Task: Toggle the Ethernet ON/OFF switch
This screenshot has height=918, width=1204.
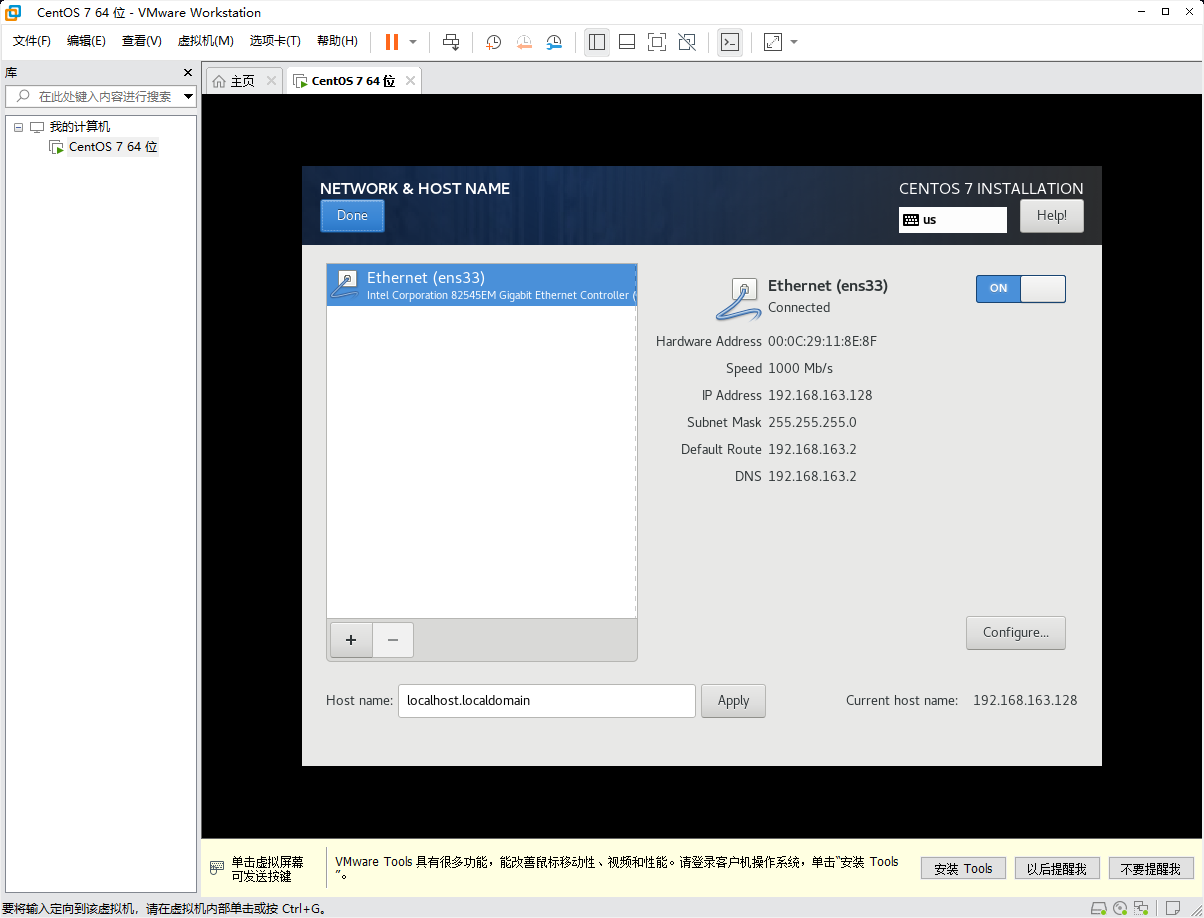Action: coord(1021,288)
